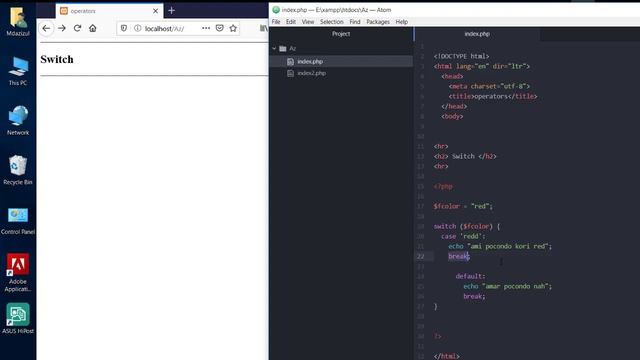
Task: Reload the localhost page
Action: (x=77, y=28)
